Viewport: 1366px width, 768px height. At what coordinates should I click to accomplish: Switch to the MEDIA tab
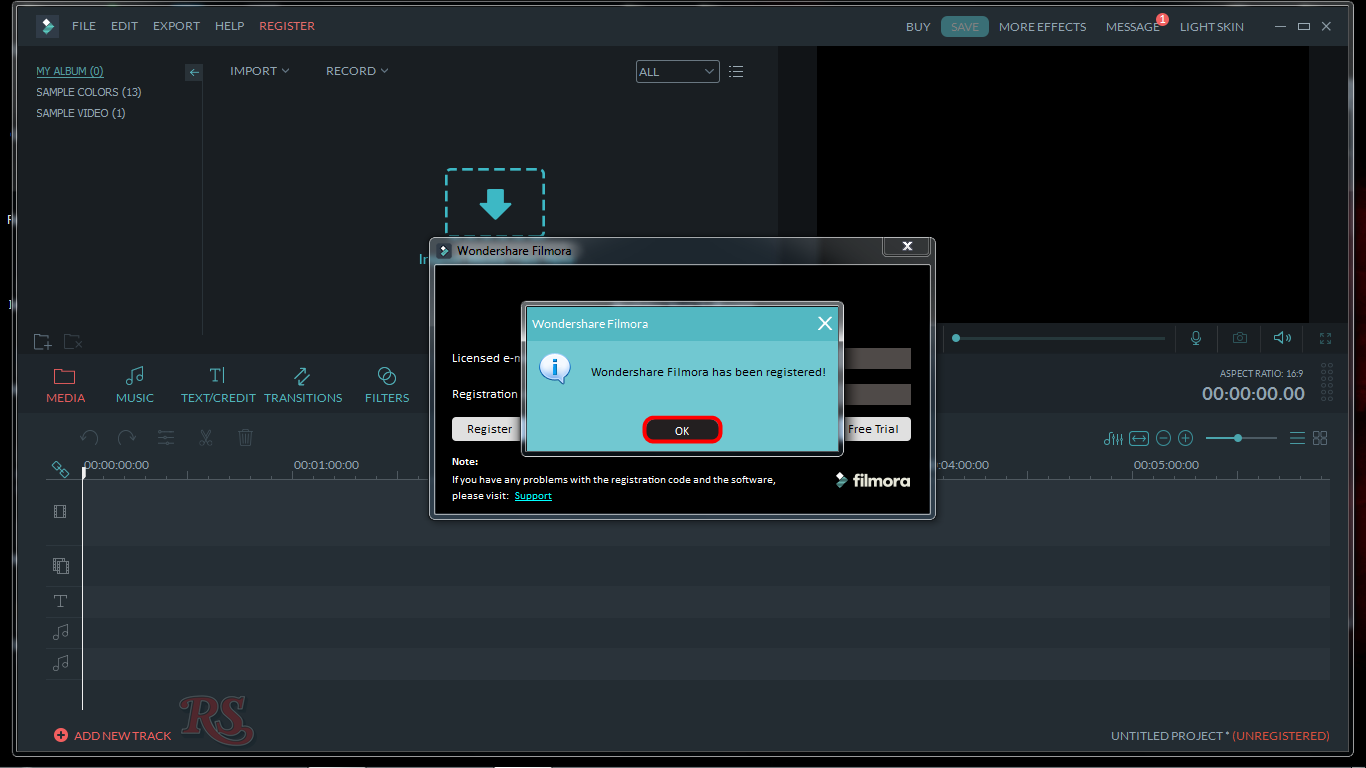click(x=66, y=385)
